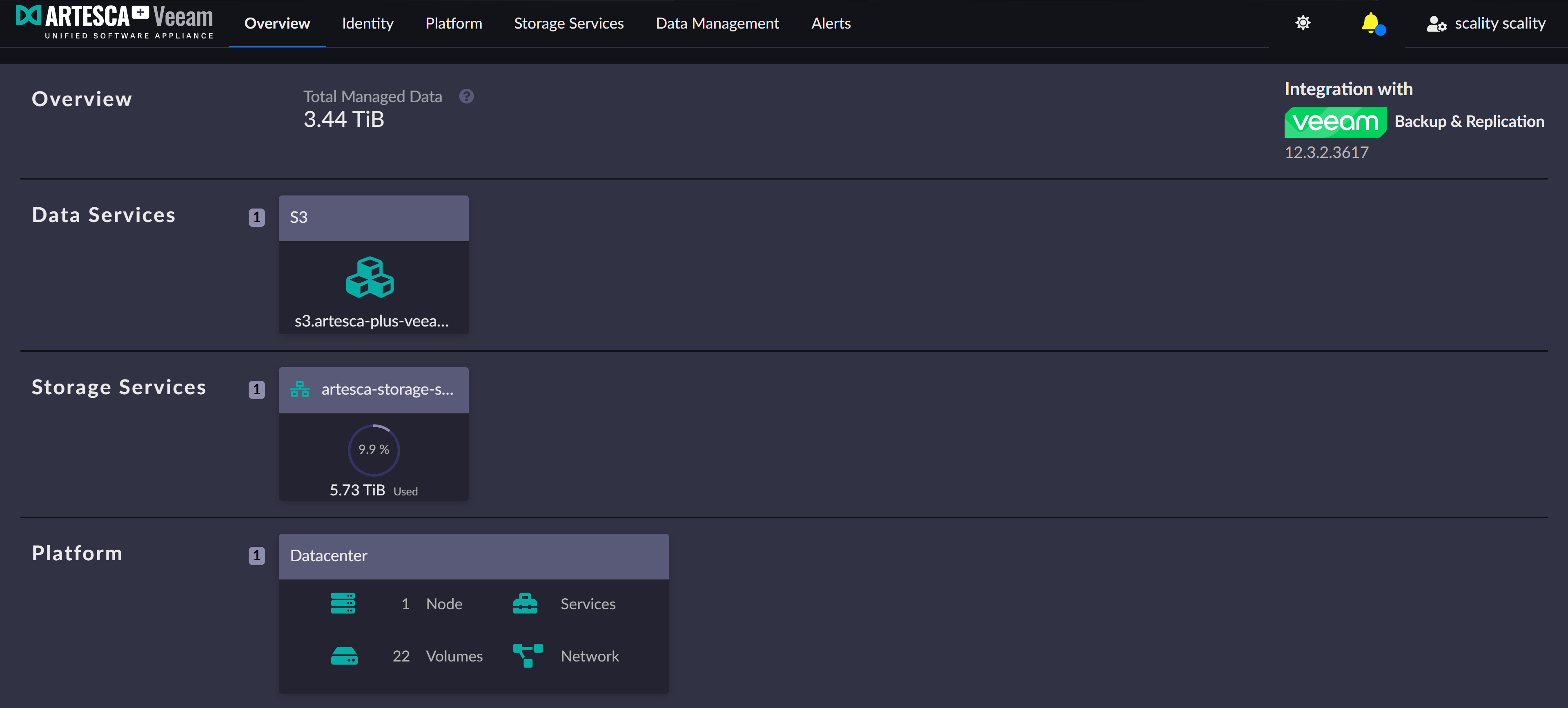
Task: Click the Services toolbox icon
Action: pos(525,604)
